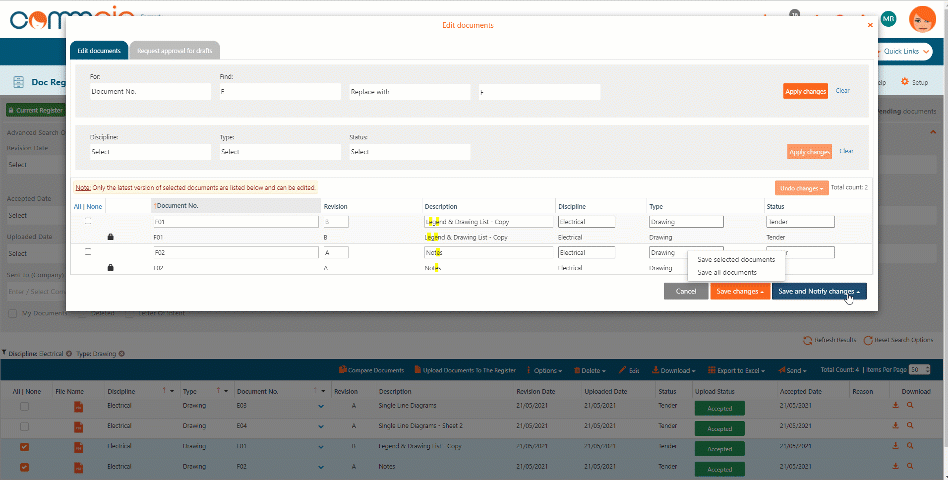The height and width of the screenshot is (480, 948).
Task: Open the Options toolbar menu
Action: click(544, 371)
